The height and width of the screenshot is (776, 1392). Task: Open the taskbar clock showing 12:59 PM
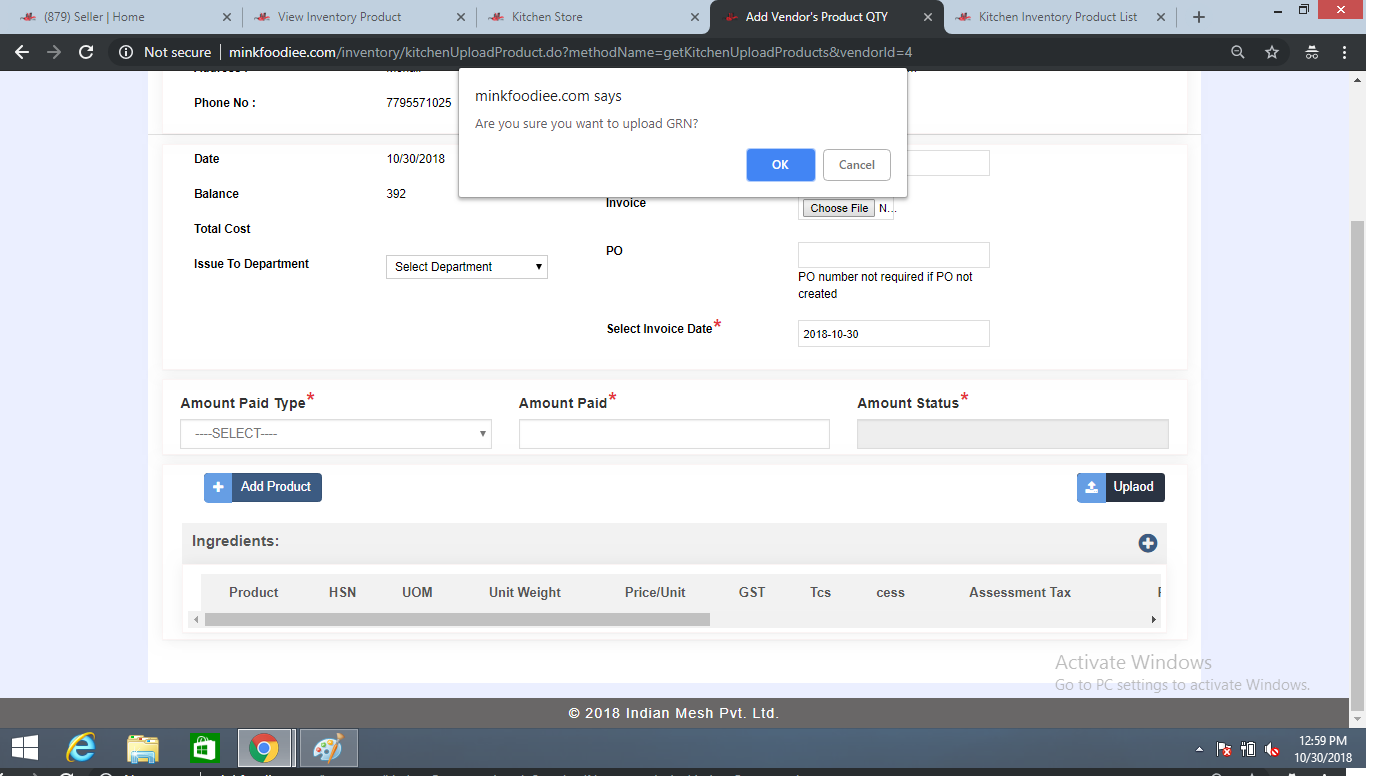tap(1323, 749)
